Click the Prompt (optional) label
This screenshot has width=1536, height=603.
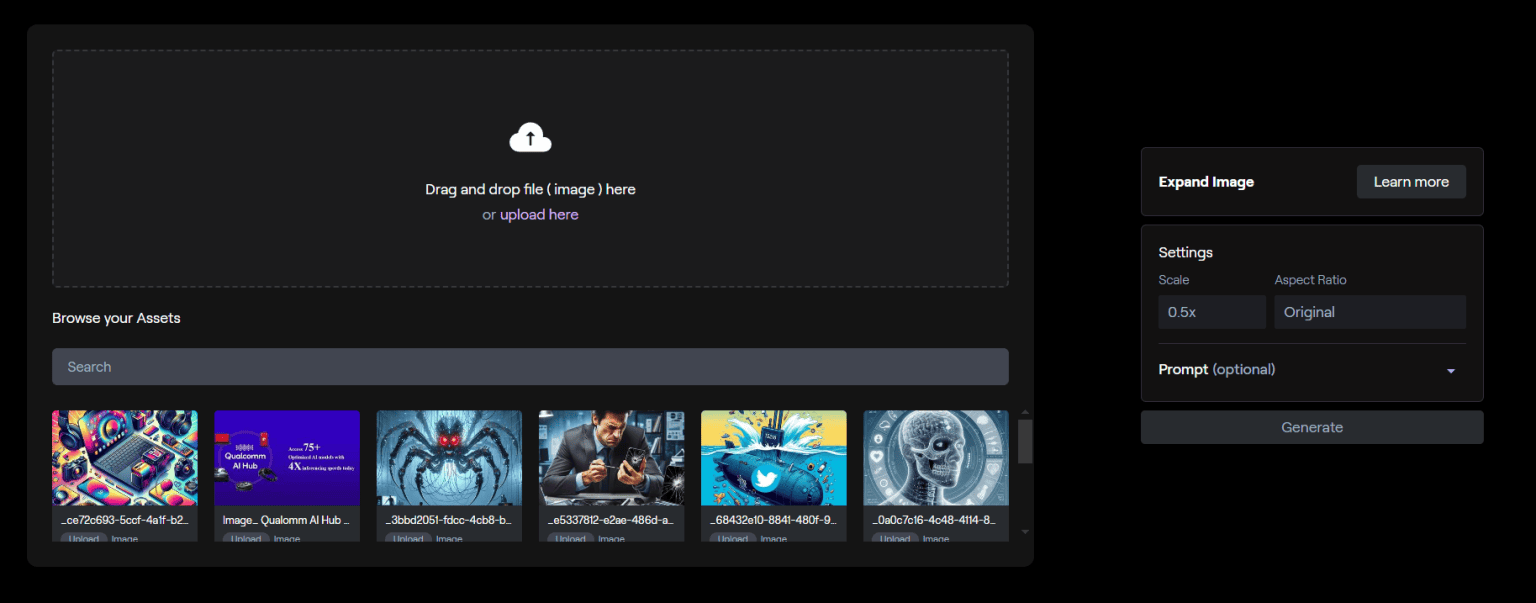point(1216,370)
